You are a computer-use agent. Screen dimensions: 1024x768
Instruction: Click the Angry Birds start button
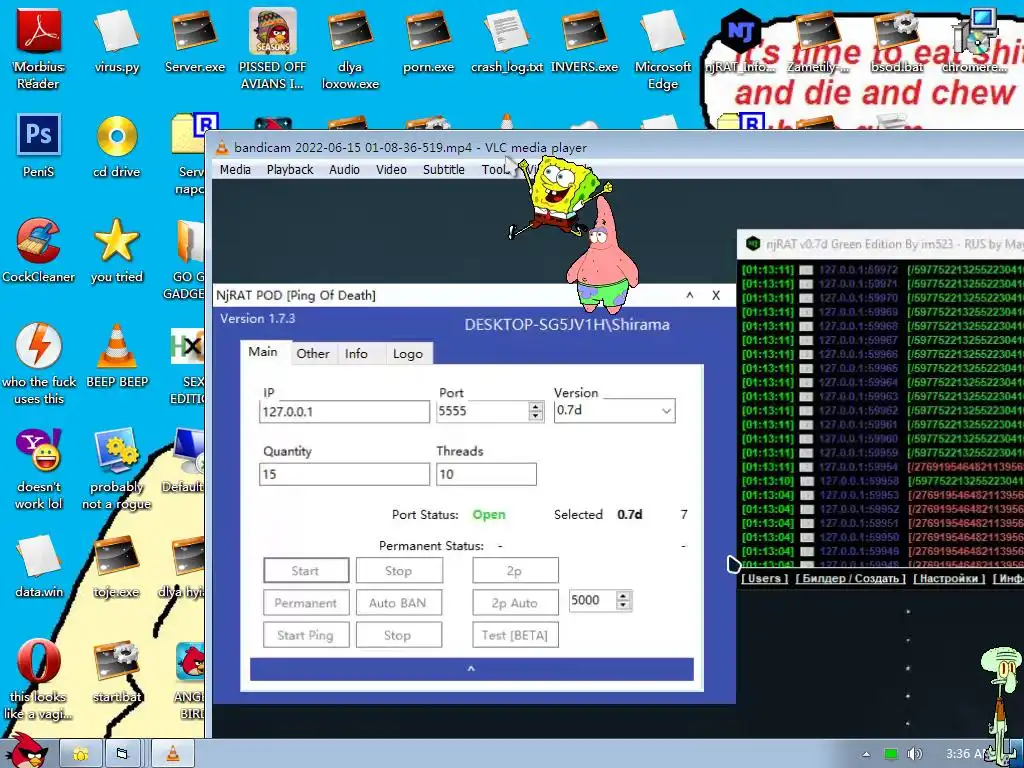click(26, 750)
